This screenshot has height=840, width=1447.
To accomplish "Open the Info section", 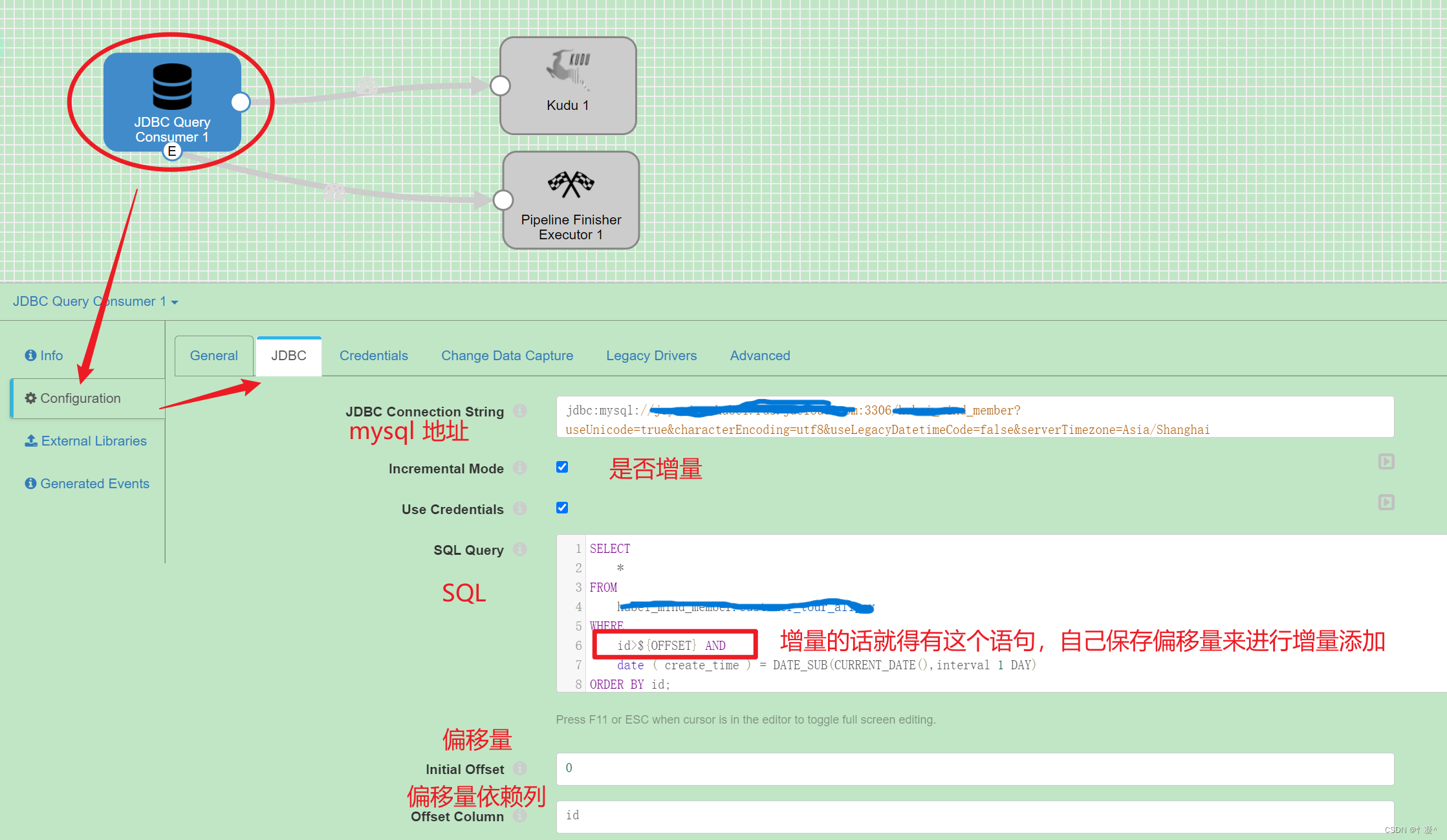I will point(44,356).
